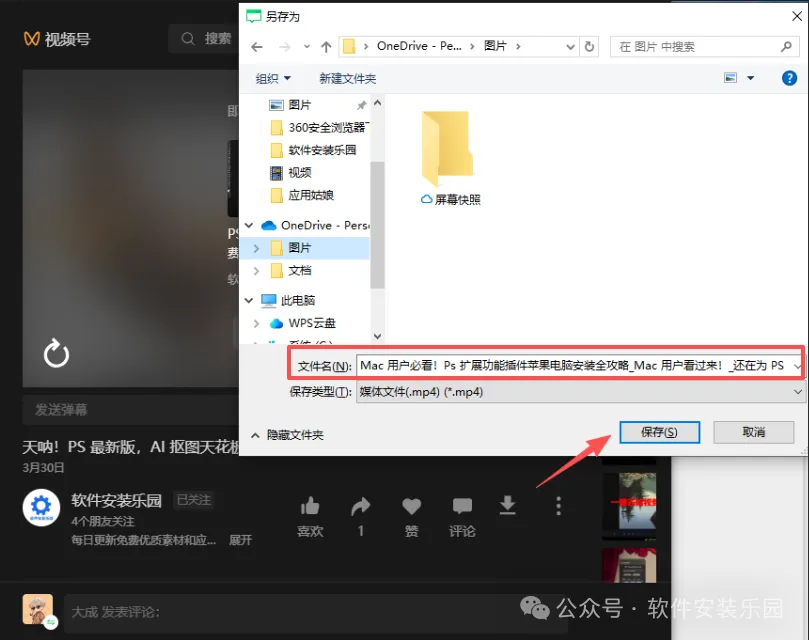Open address bar path history dropdown
The width and height of the screenshot is (809, 640).
point(570,47)
